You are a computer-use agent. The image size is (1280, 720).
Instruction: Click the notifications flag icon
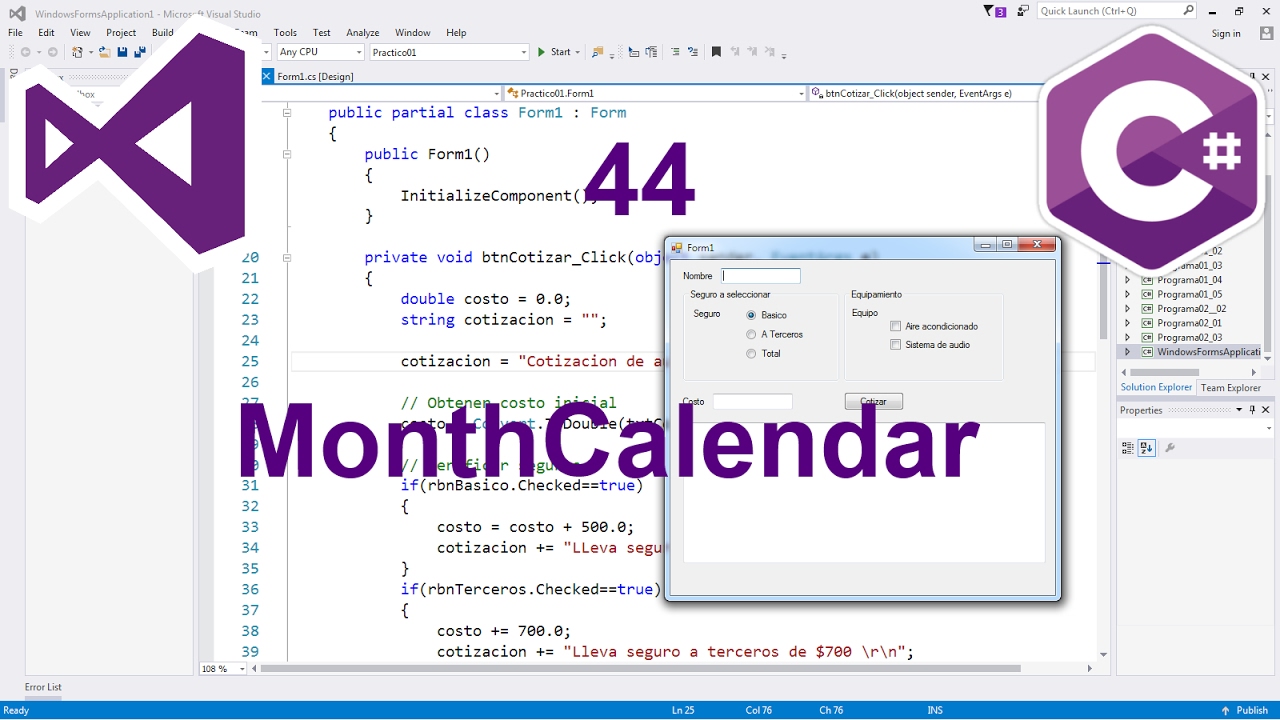point(990,11)
